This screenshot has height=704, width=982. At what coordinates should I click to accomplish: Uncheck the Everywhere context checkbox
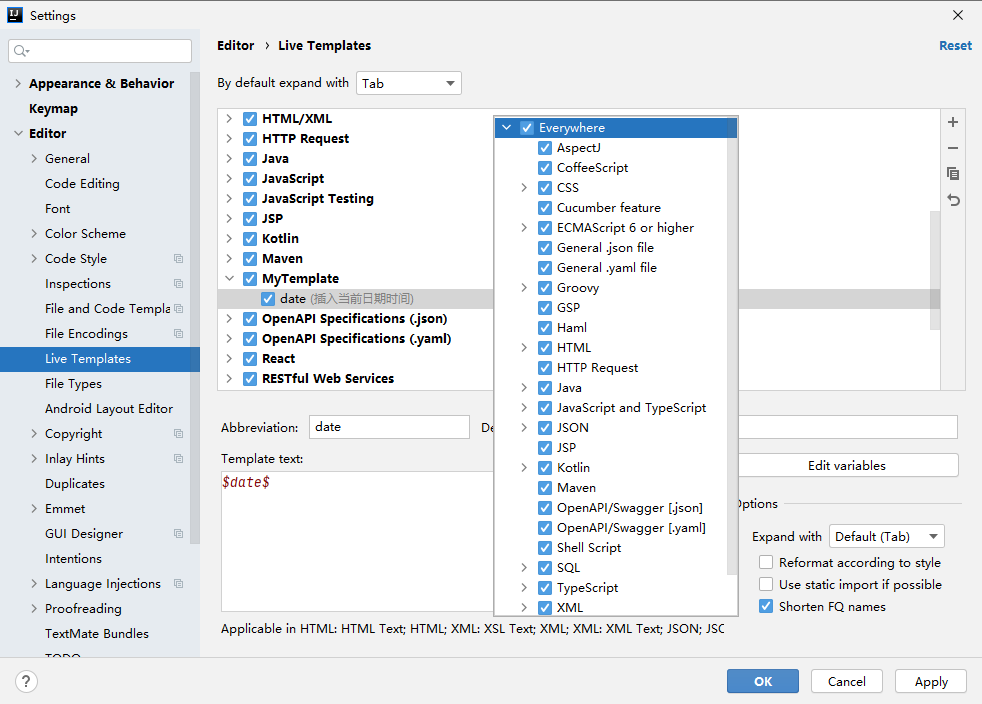(527, 128)
